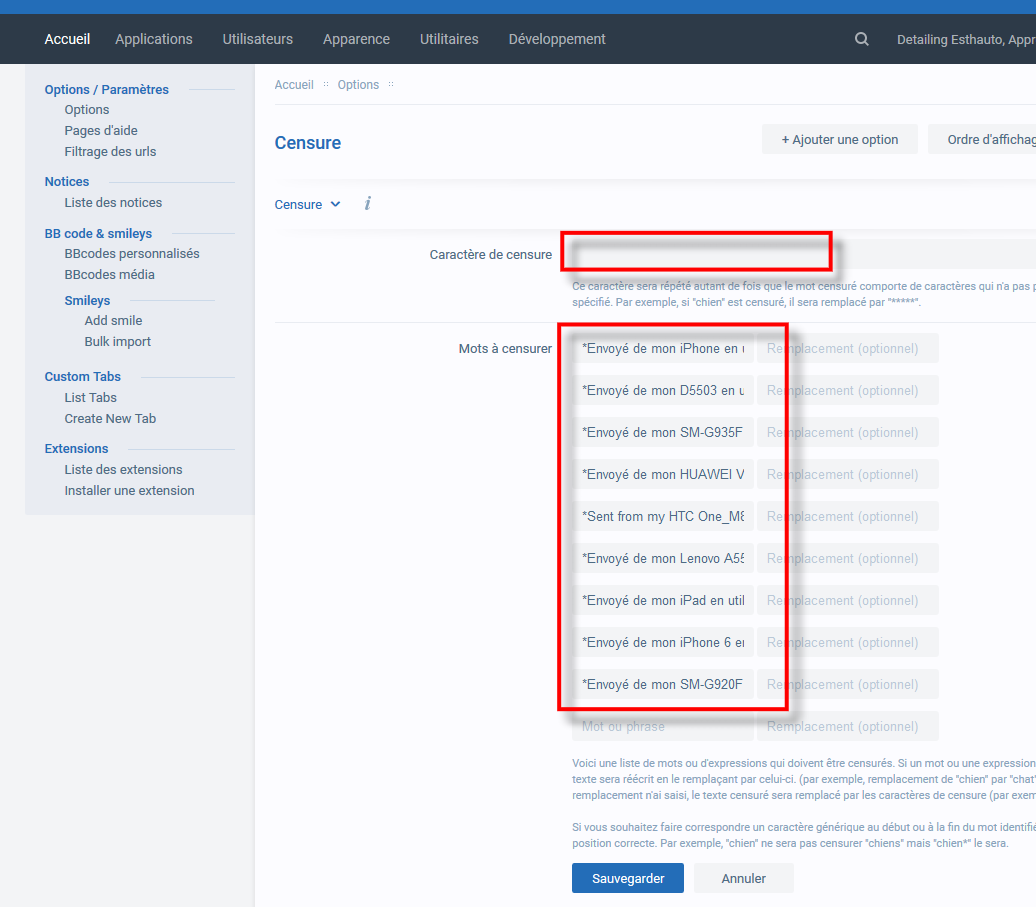Click the Accueil breadcrumb link
Viewport: 1036px width, 907px height.
294,85
